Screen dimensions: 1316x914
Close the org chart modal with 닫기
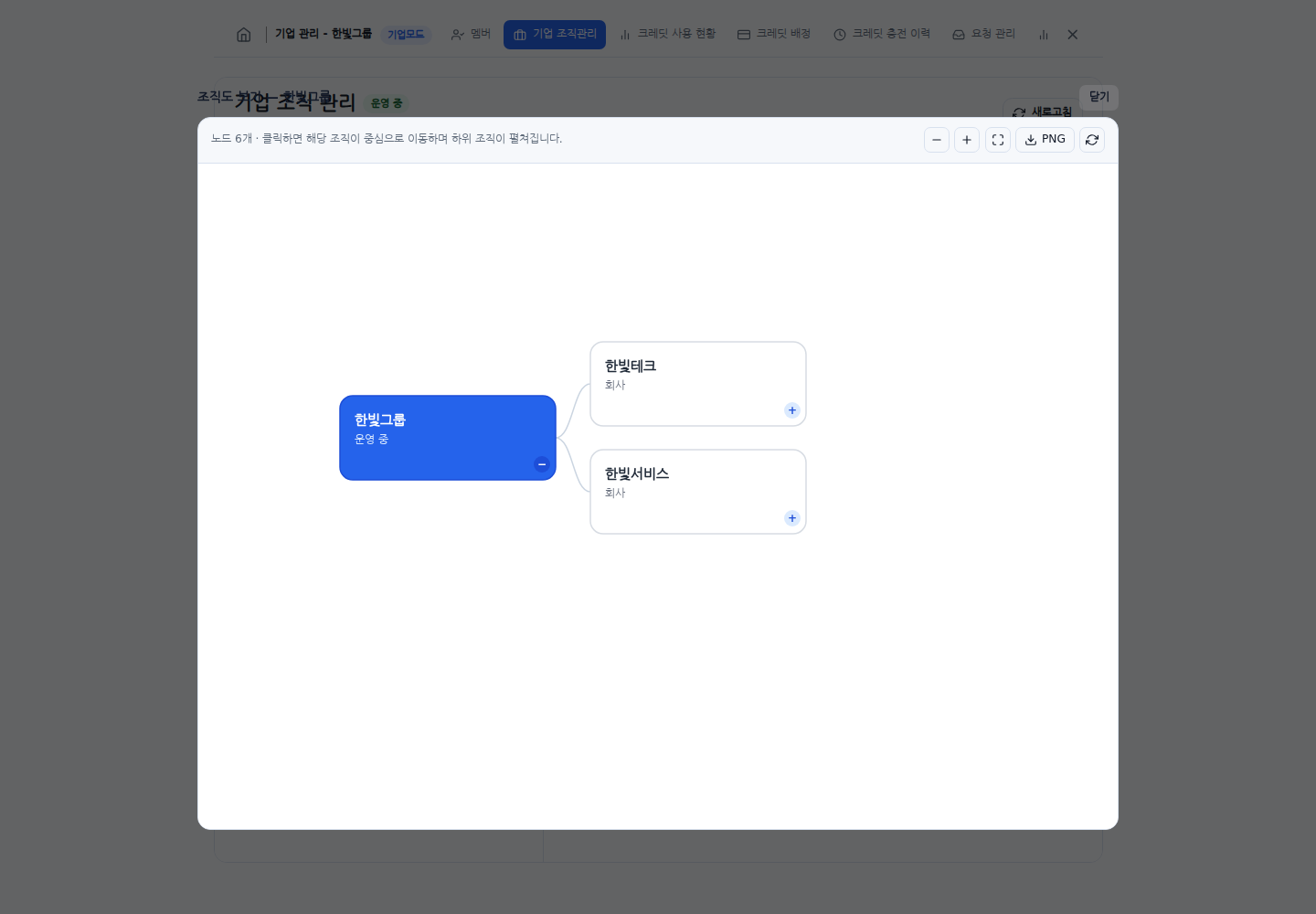pos(1098,97)
